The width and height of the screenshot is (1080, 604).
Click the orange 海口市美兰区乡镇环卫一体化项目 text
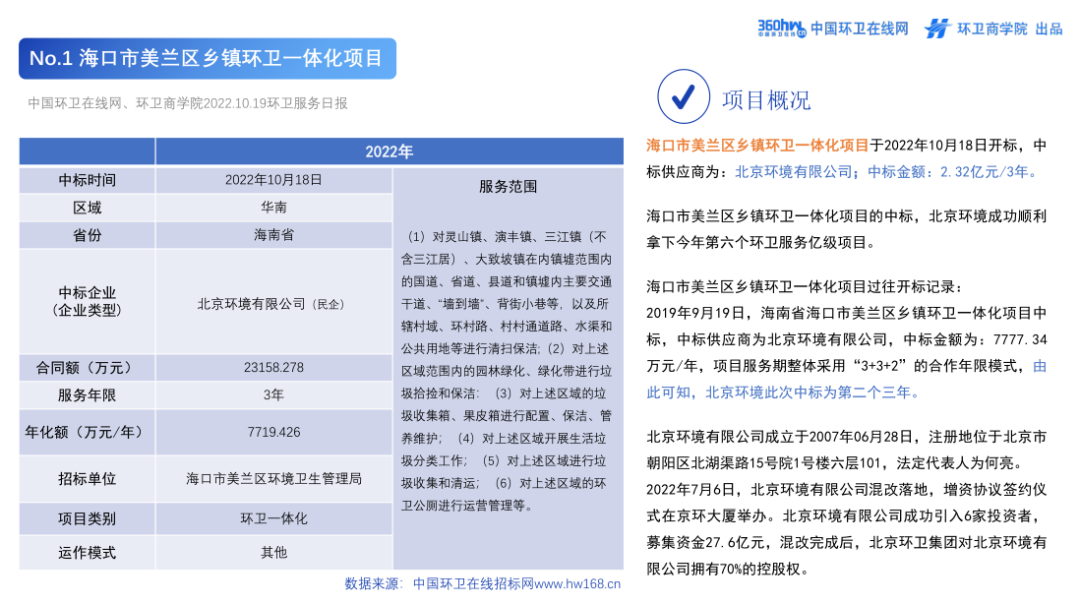coord(757,145)
